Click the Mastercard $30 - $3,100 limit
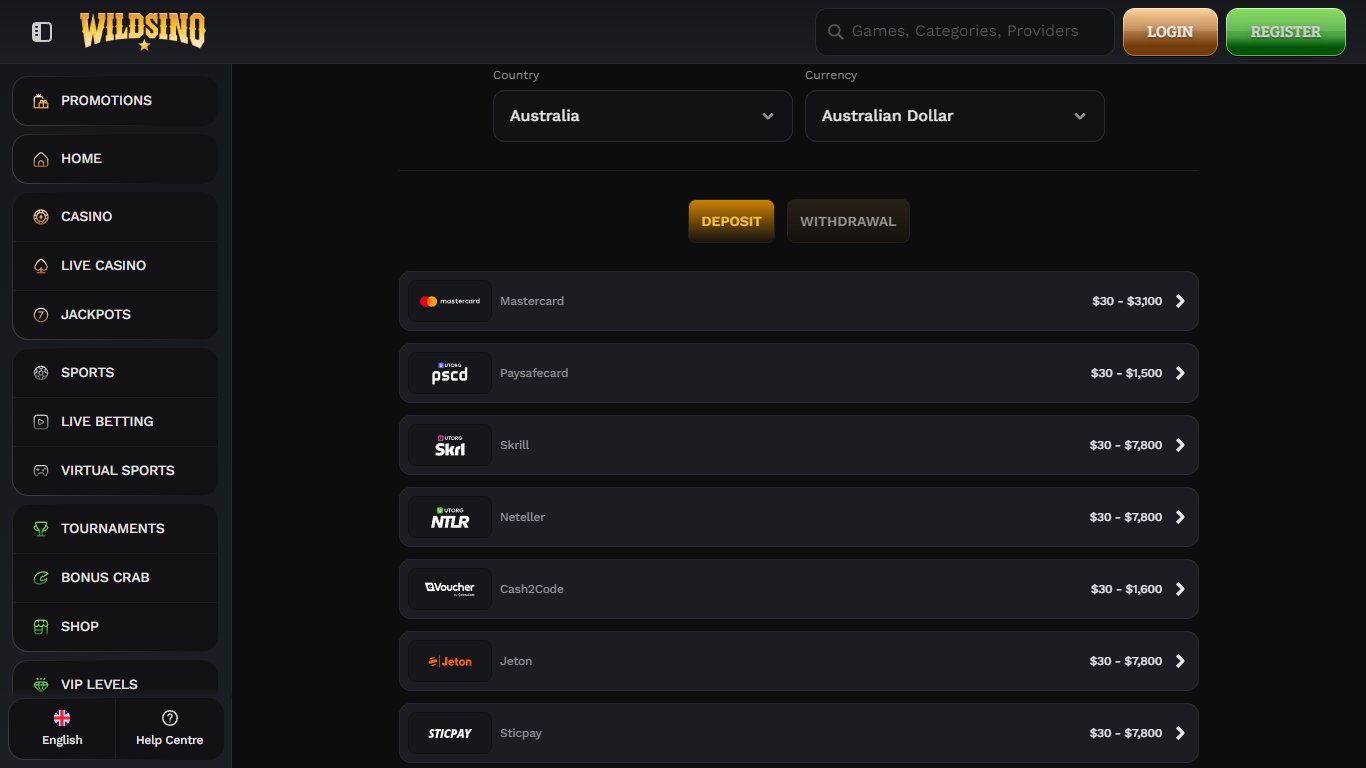1366x768 pixels. pyautogui.click(x=1127, y=301)
